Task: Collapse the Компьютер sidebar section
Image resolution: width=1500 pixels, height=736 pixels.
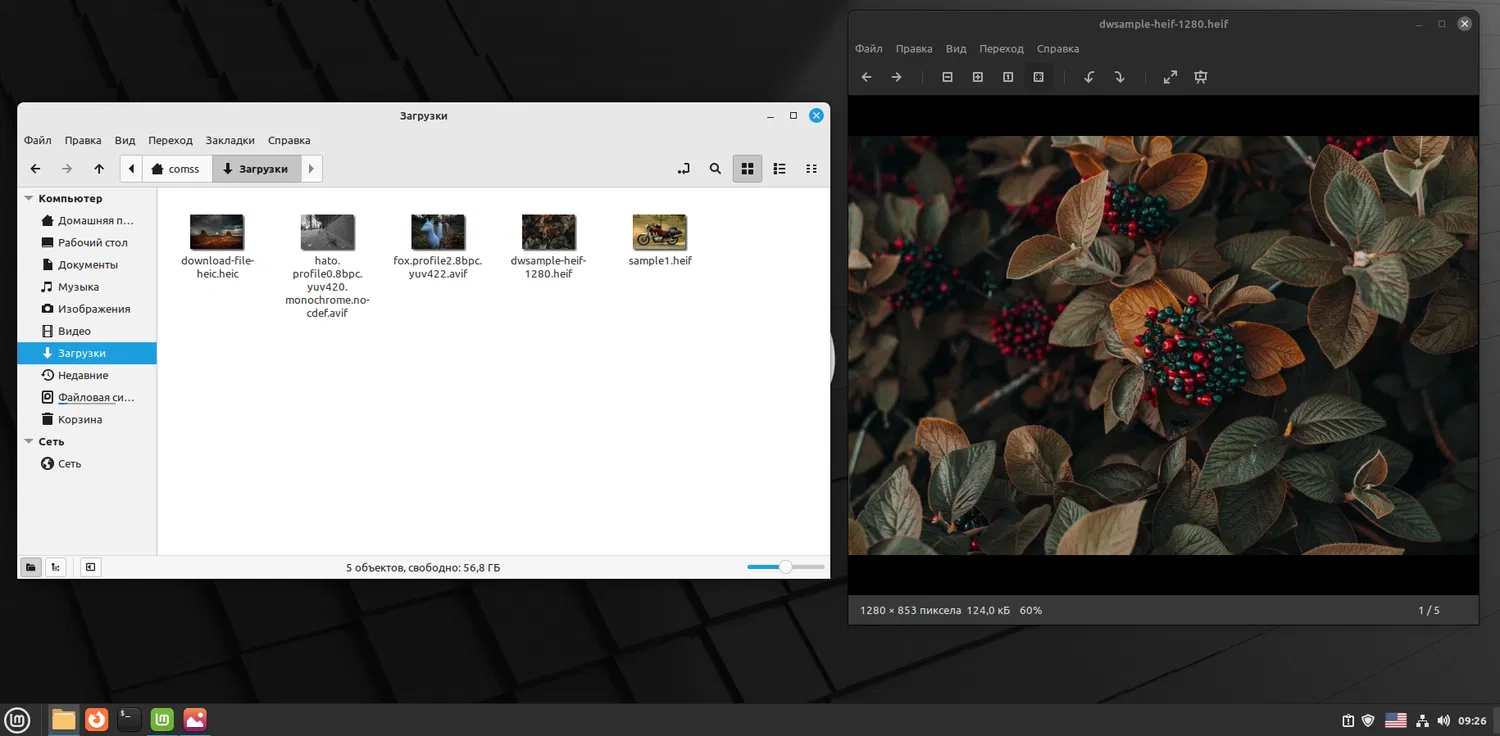Action: 29,199
